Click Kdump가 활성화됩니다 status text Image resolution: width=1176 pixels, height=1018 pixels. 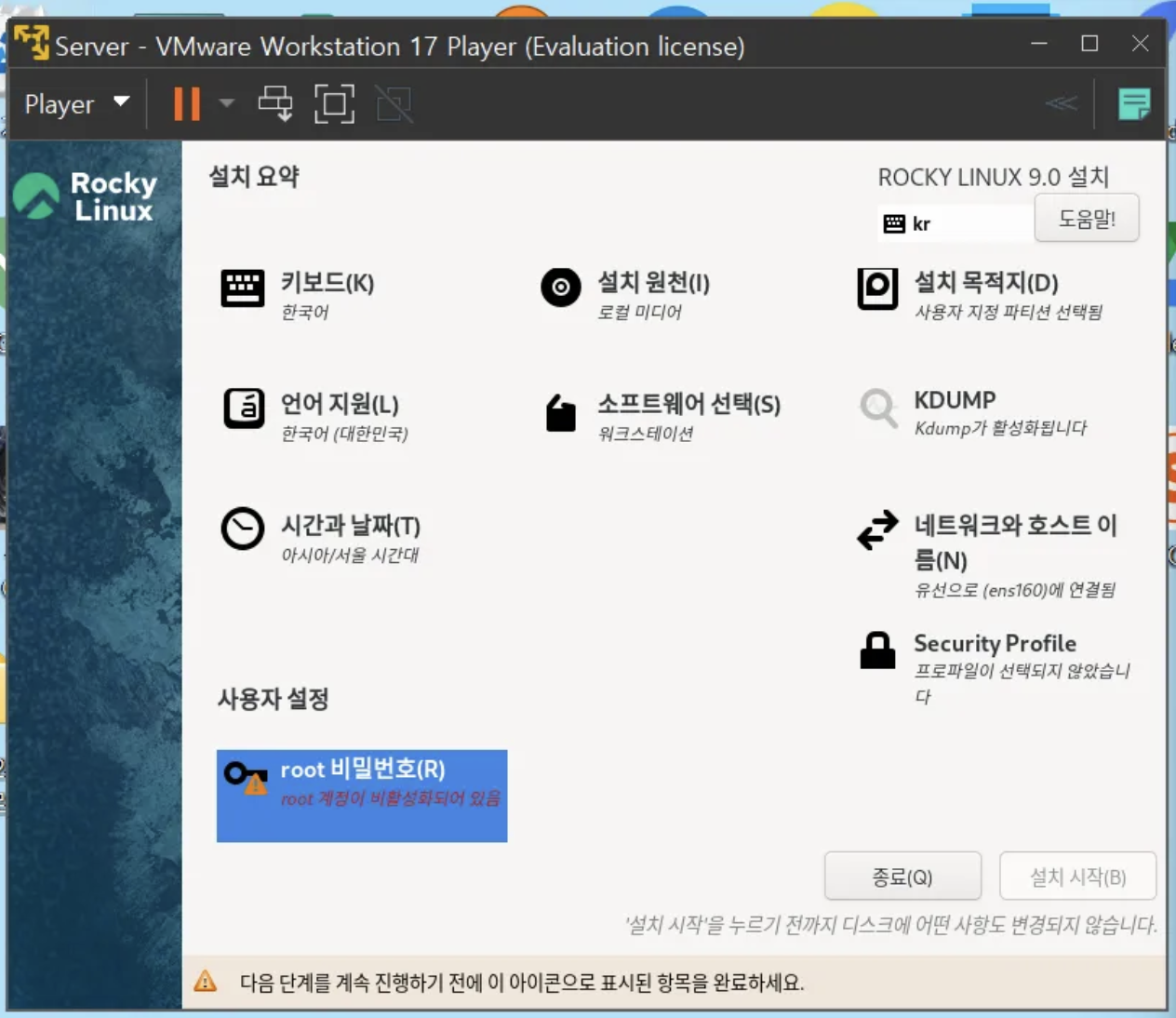click(x=1000, y=428)
